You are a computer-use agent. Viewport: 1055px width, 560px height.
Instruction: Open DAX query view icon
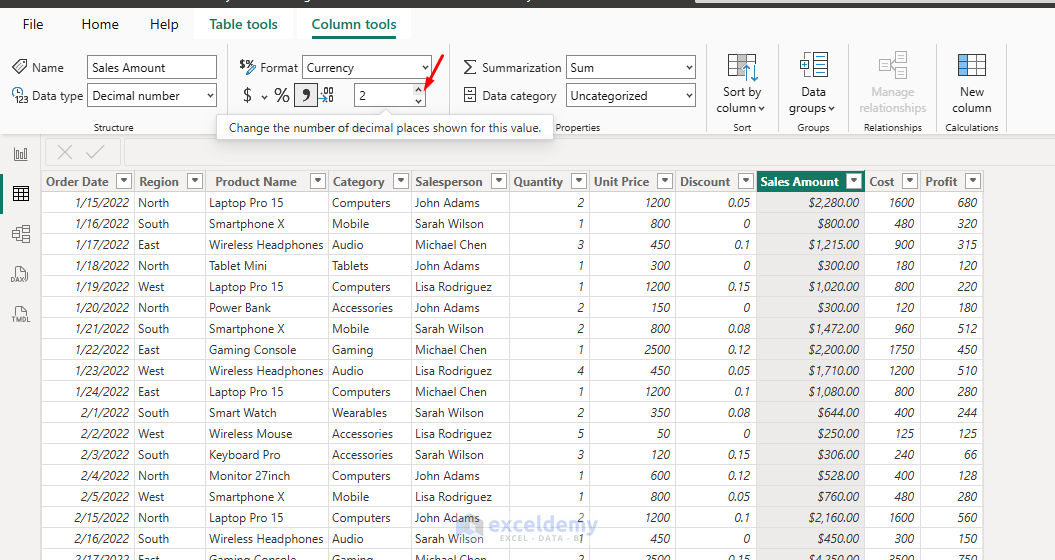tap(20, 274)
